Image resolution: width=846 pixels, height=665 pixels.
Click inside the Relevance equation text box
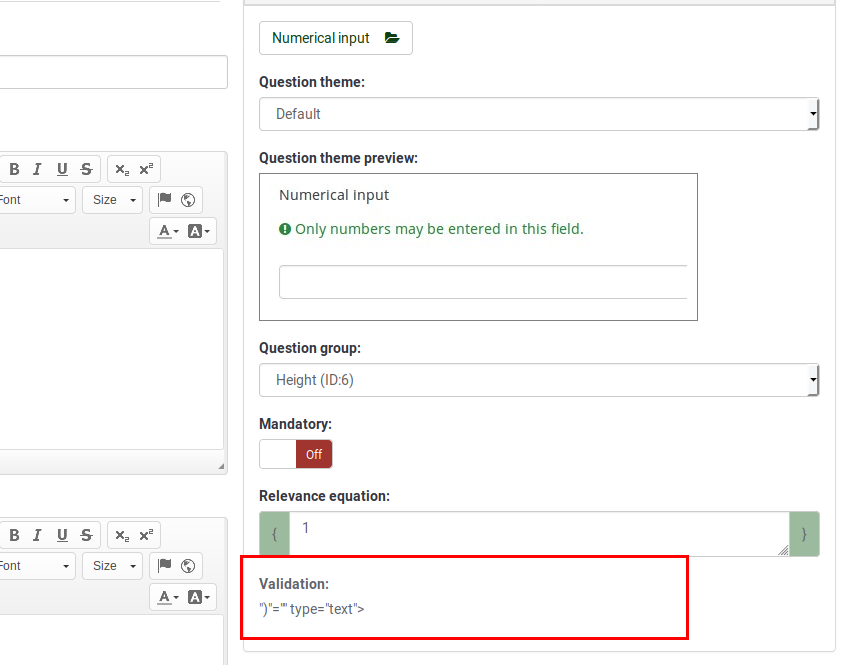pyautogui.click(x=538, y=534)
